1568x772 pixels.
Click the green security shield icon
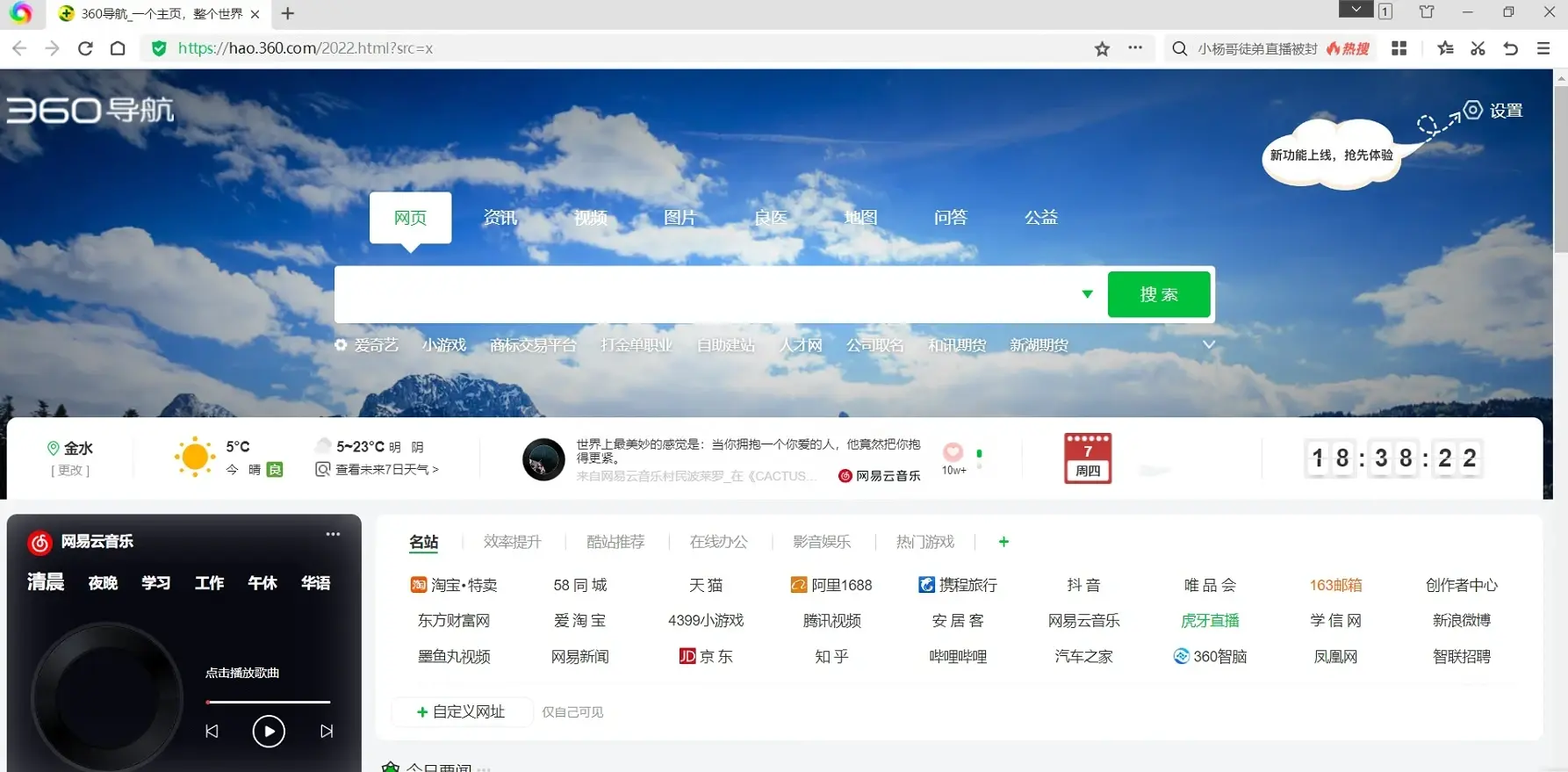[159, 48]
